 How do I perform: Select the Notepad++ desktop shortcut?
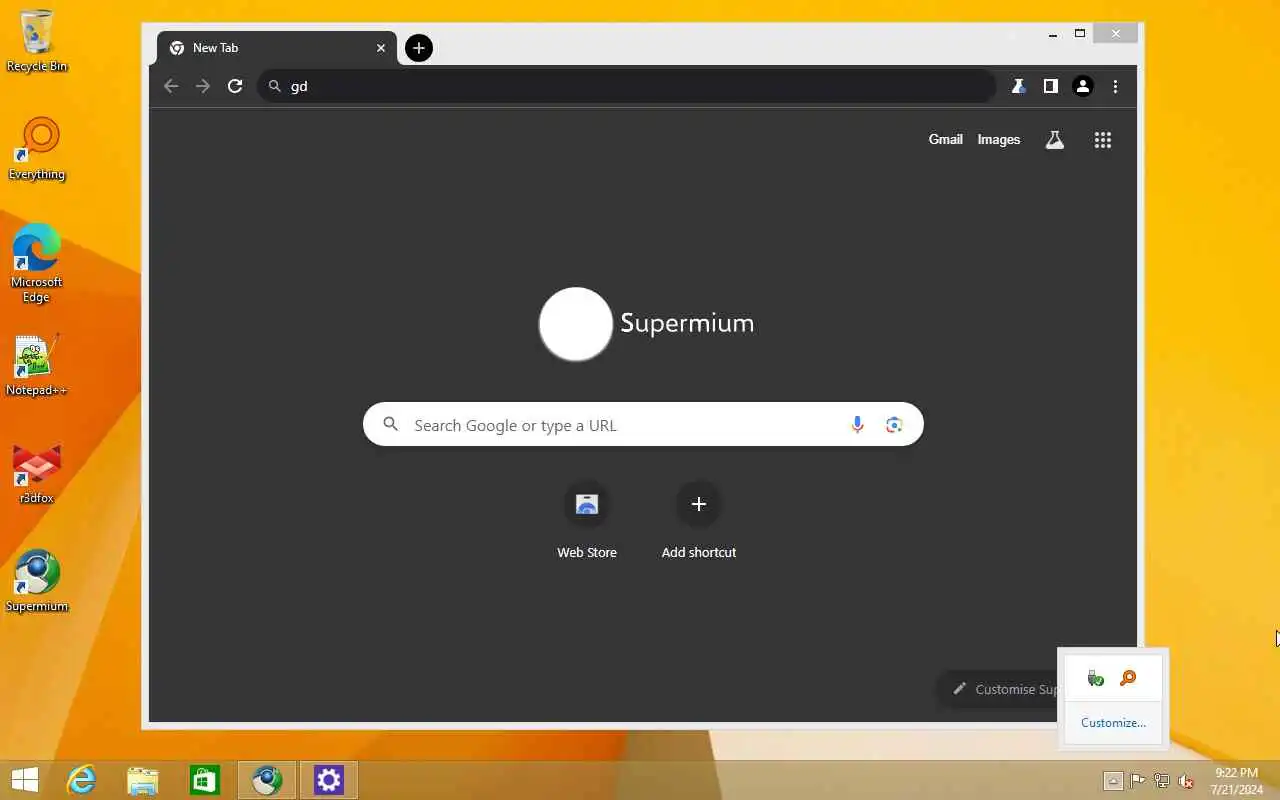37,365
